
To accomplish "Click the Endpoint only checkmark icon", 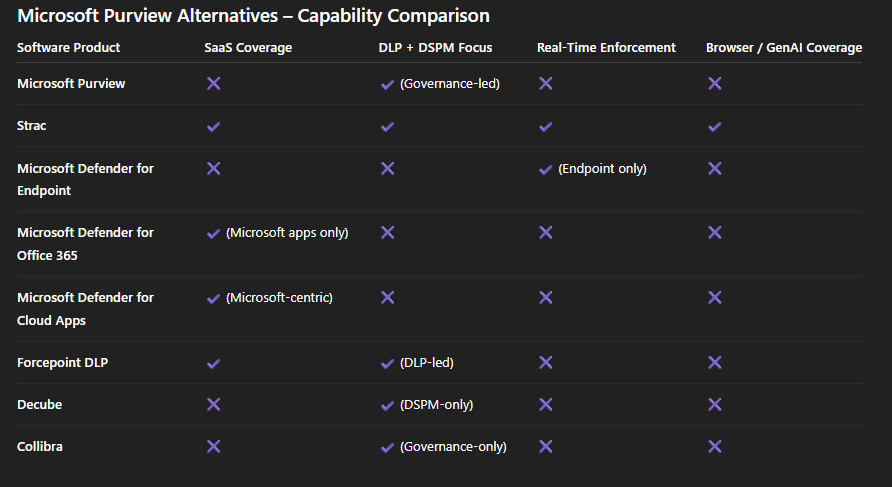I will click(546, 169).
